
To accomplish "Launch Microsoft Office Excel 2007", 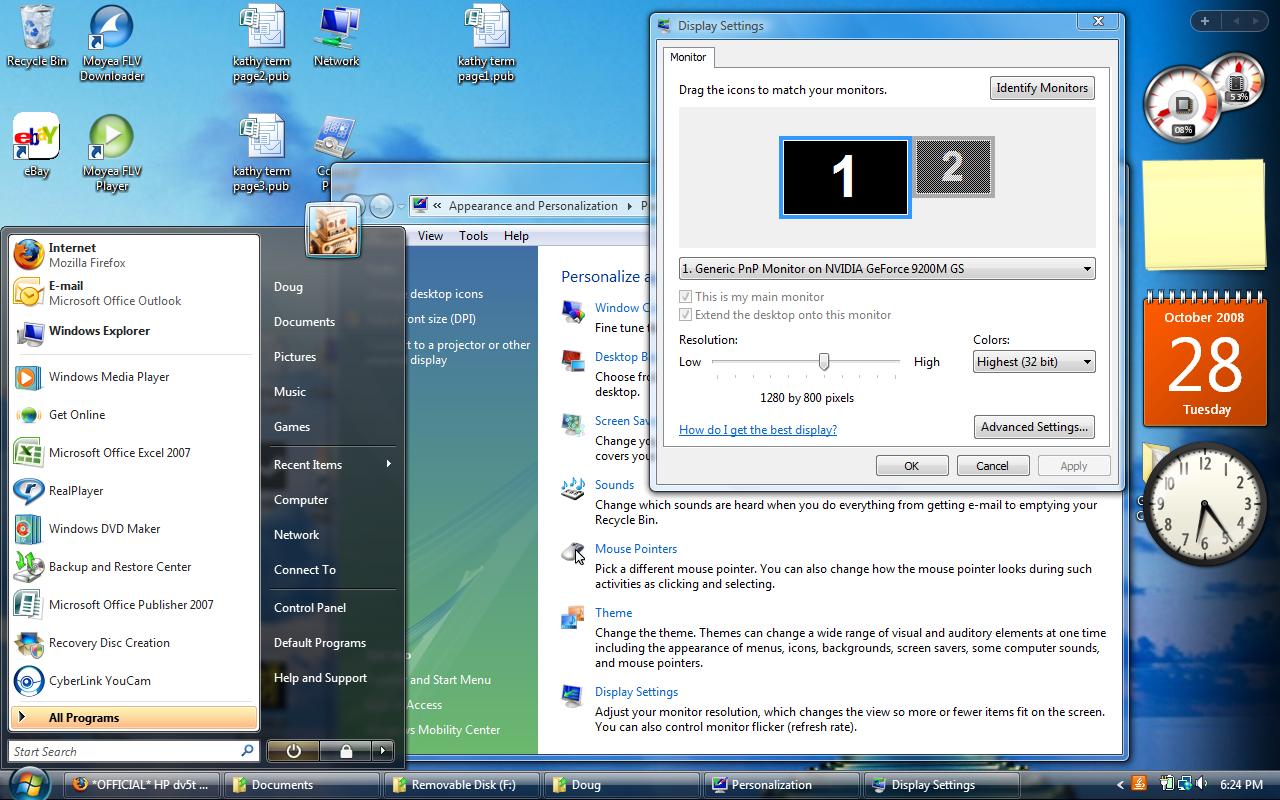I will [119, 453].
